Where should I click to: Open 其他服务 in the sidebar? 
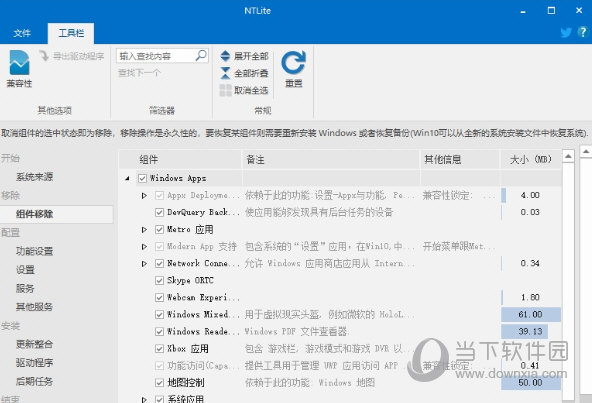click(34, 307)
